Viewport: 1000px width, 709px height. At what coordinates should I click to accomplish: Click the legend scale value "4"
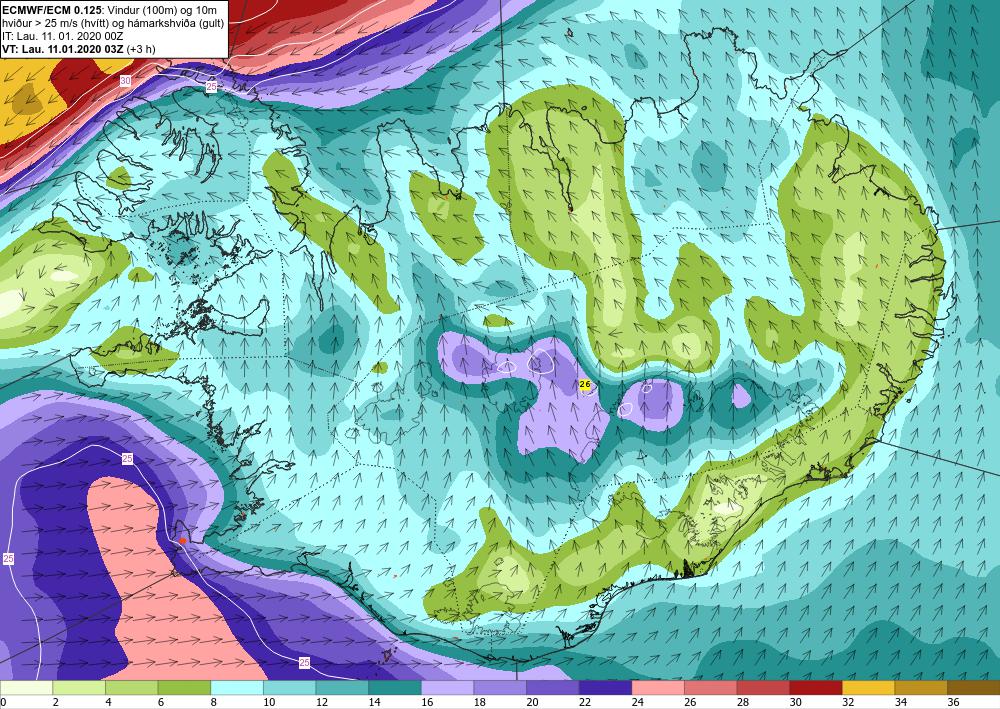108,702
